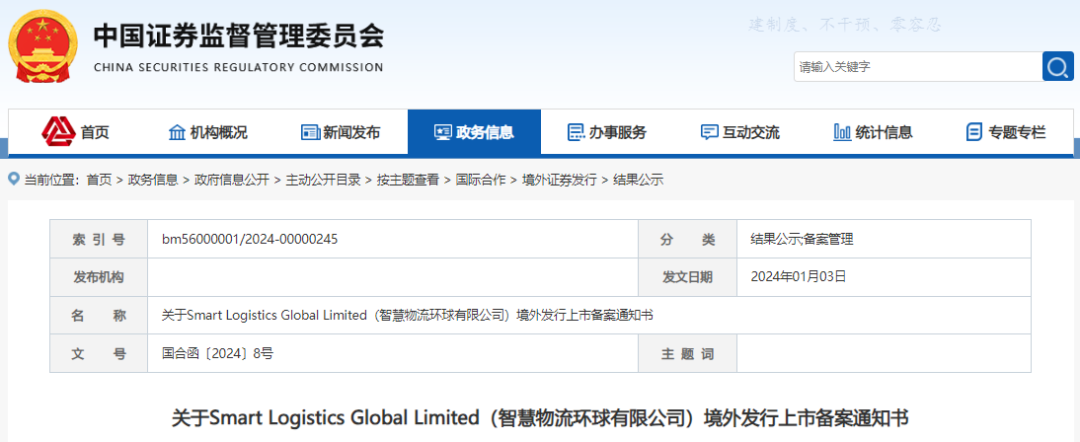This screenshot has height=442, width=1080.
Task: Click the 分类 label cell
Action: click(x=687, y=239)
